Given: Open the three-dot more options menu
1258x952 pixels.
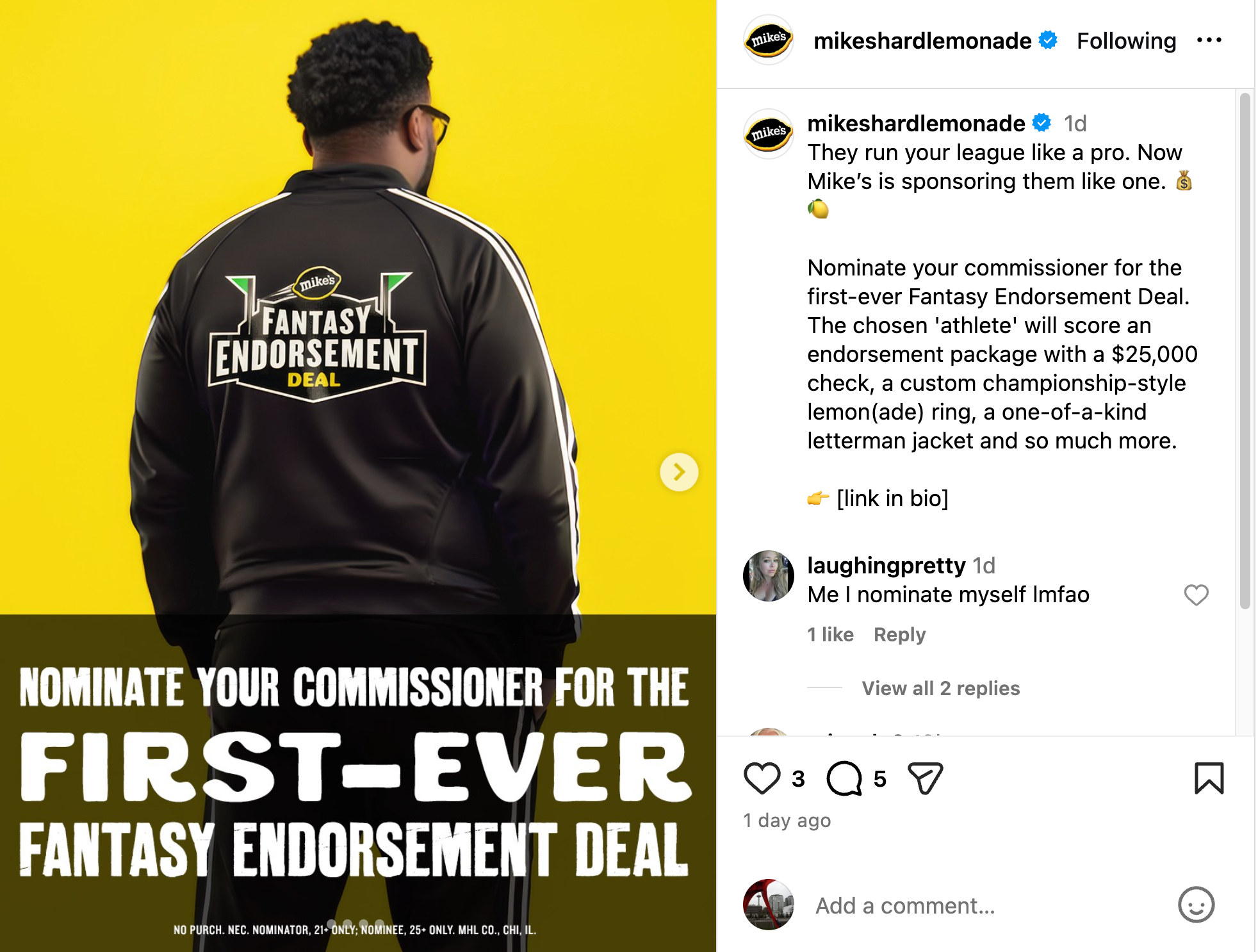Looking at the screenshot, I should click(x=1209, y=40).
